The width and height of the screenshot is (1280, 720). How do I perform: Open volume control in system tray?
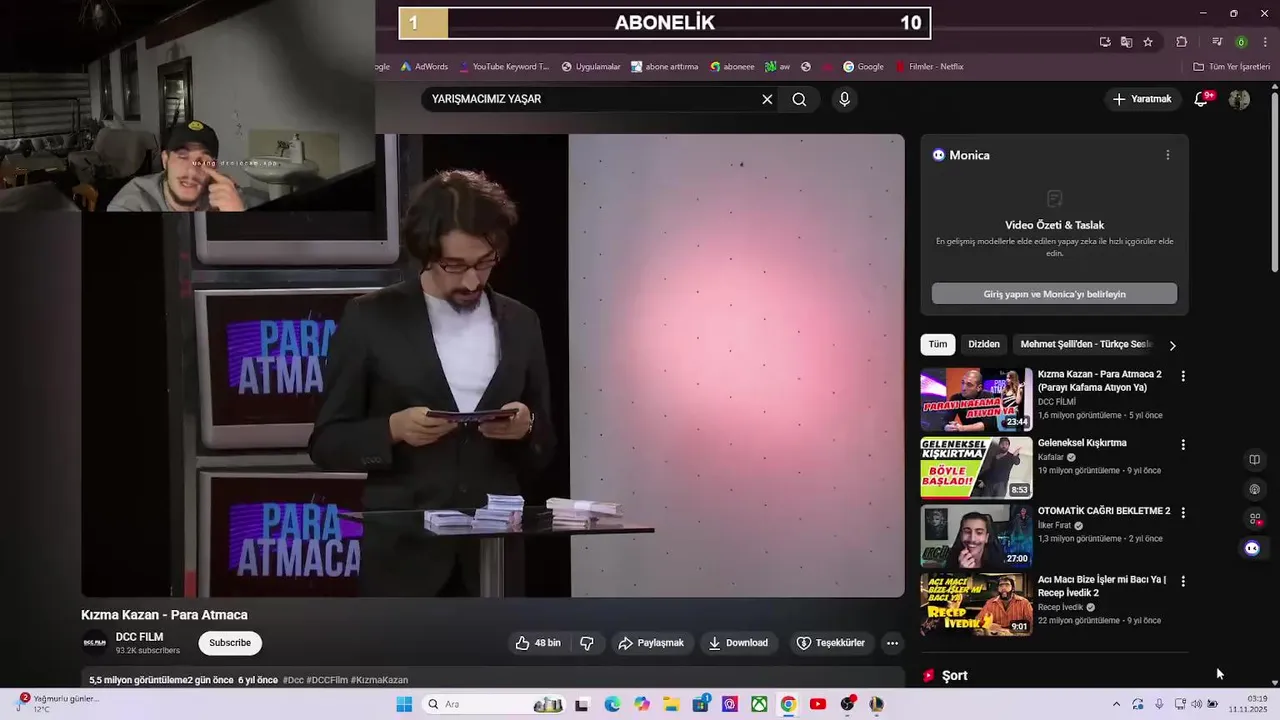[x=1196, y=704]
